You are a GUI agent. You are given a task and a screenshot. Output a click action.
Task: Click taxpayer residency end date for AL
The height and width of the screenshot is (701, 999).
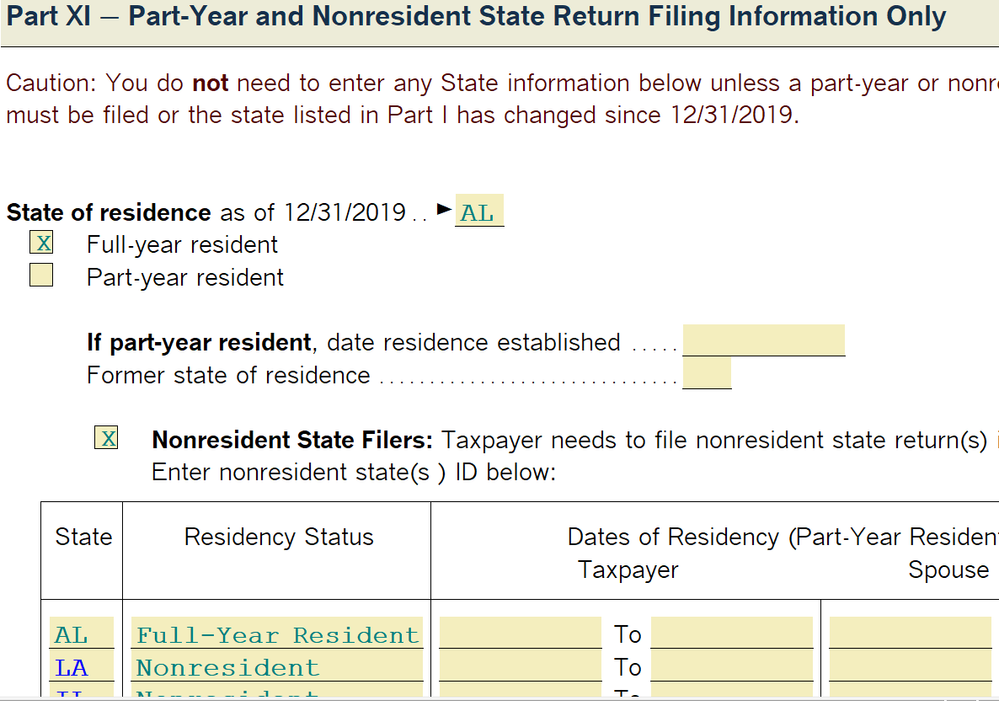pyautogui.click(x=732, y=634)
